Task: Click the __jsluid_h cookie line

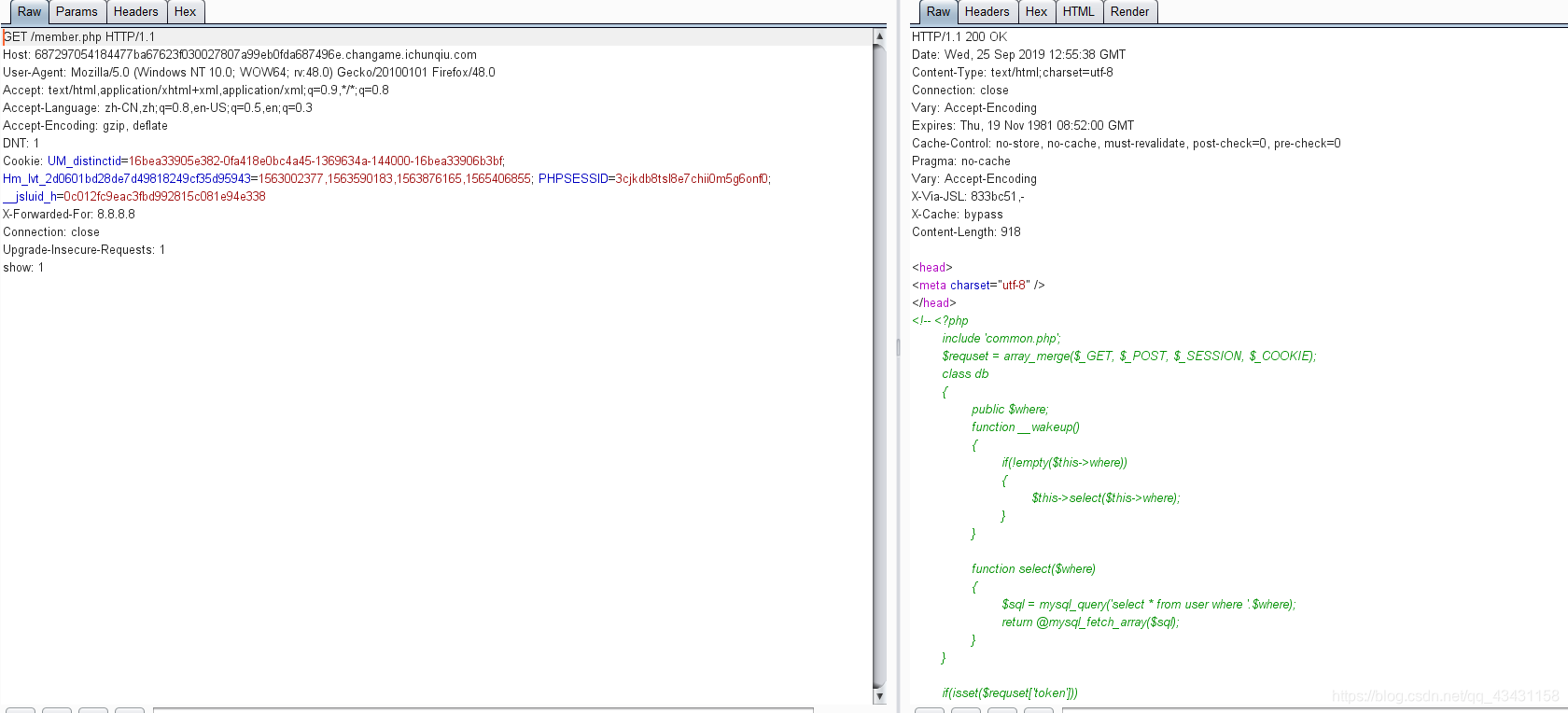Action: [x=134, y=197]
